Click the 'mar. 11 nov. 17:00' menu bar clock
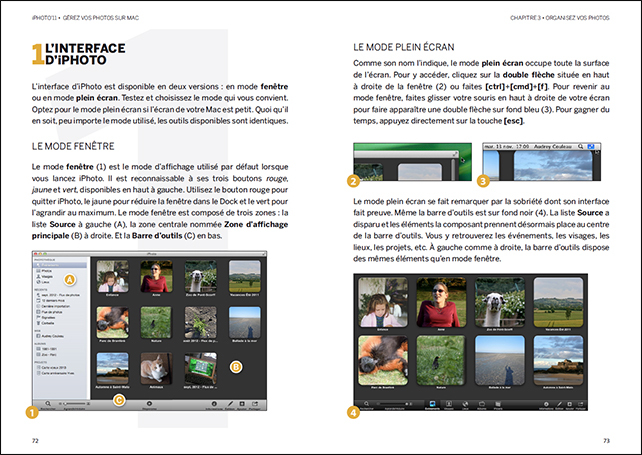Screen dimensions: 642x455 pos(507,146)
